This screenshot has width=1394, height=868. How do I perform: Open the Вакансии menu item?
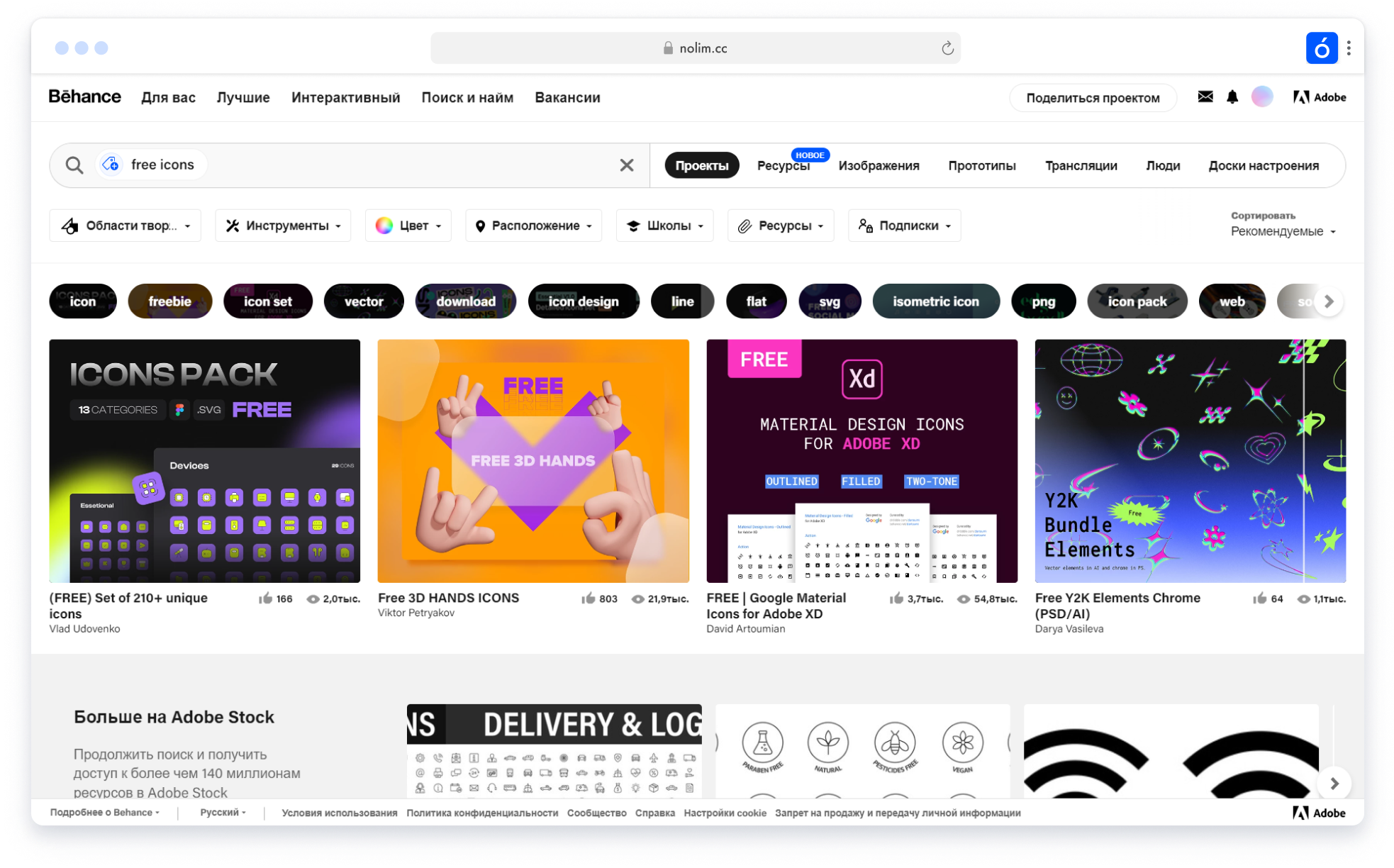567,97
